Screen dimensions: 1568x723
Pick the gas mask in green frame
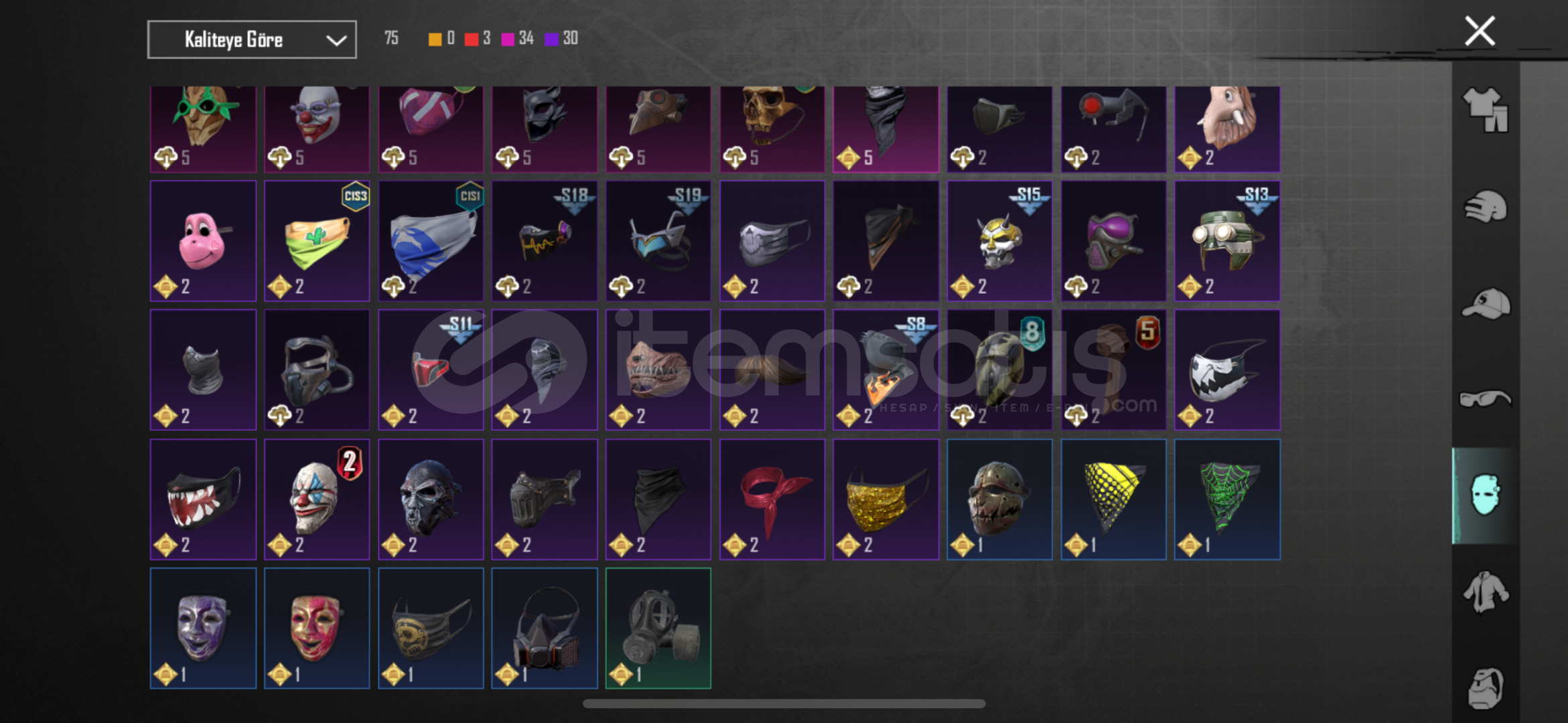658,628
